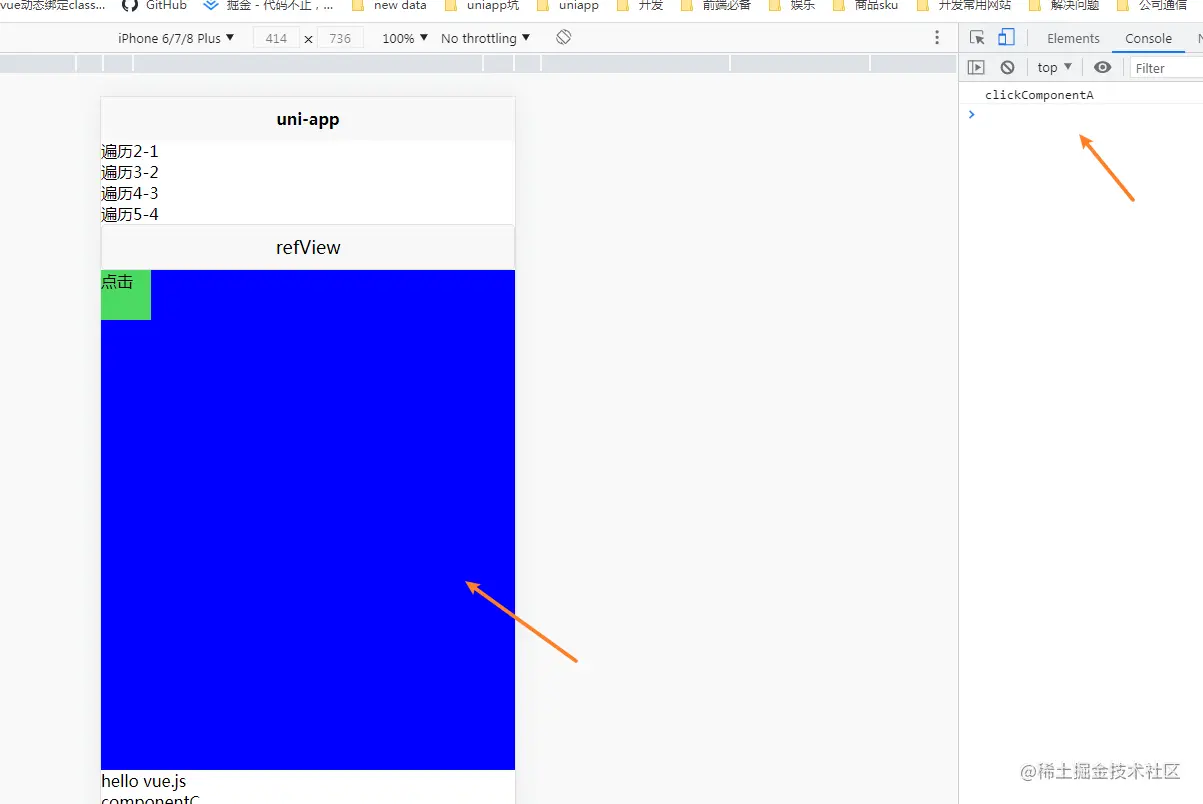Click the clickComponentA console log entry
The height and width of the screenshot is (804, 1203).
click(x=1039, y=95)
